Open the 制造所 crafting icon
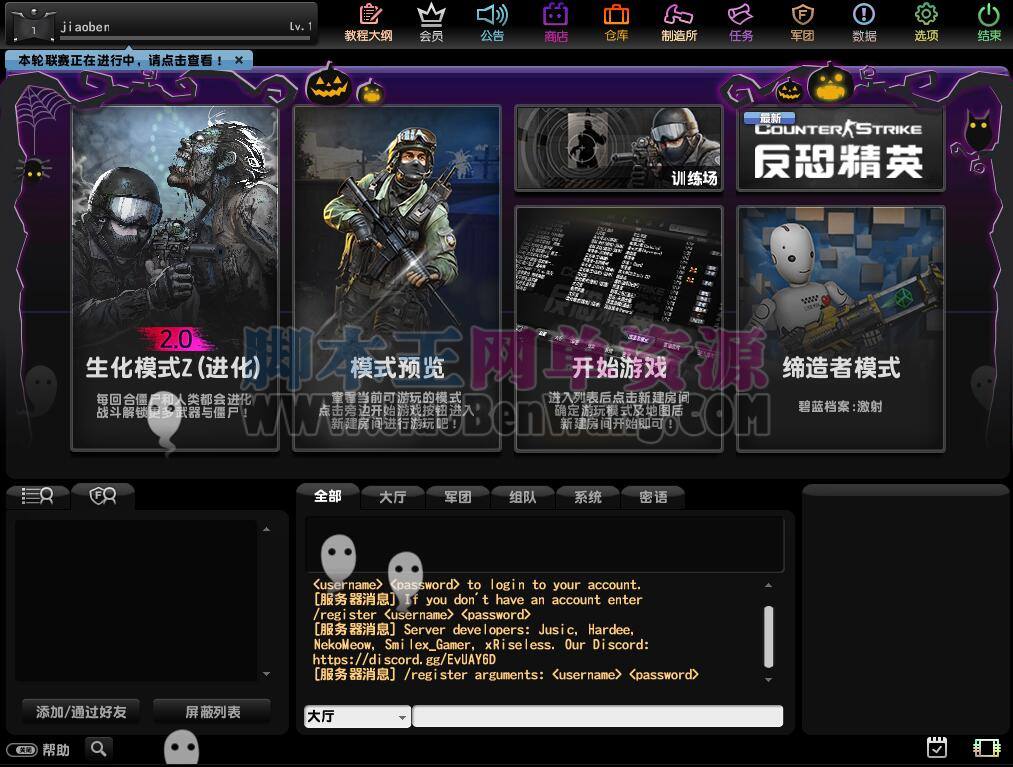The image size is (1013, 767). (678, 23)
